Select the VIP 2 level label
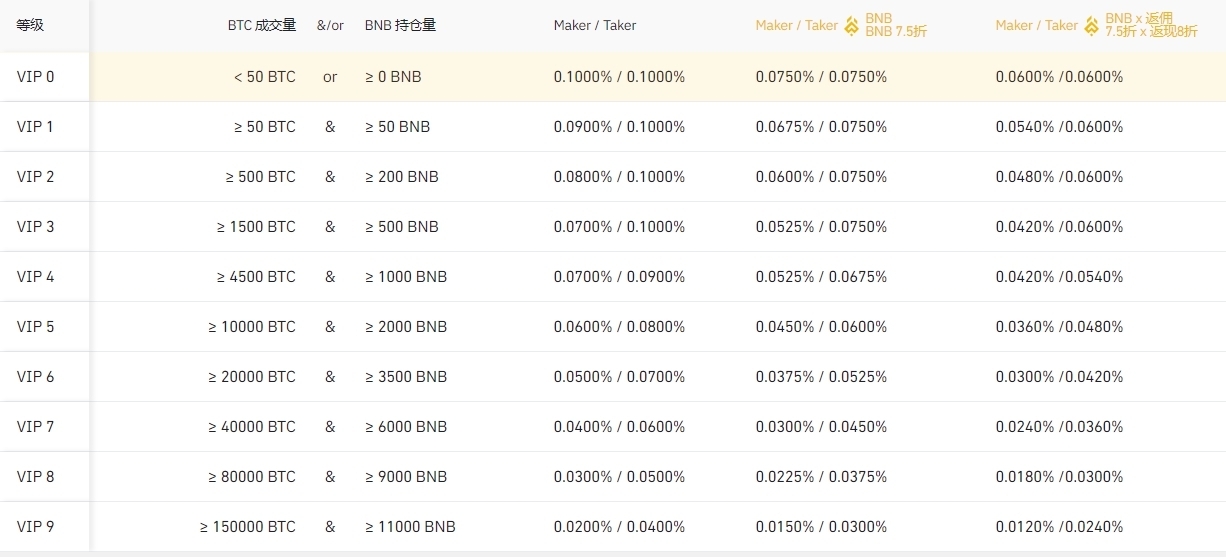Viewport: 1226px width, 557px height. tap(36, 177)
